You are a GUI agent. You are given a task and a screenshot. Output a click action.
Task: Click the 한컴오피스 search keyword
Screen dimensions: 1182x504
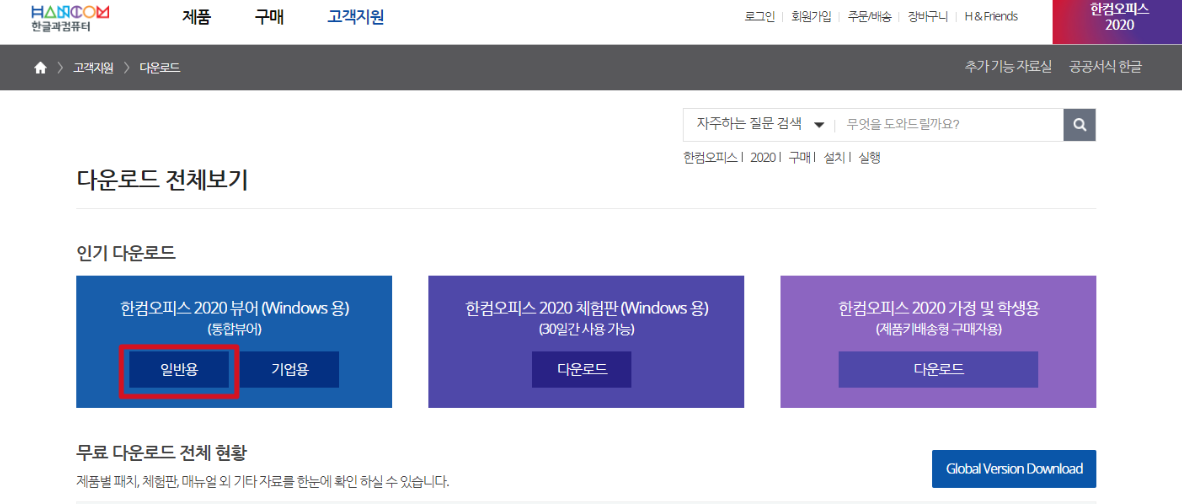710,158
